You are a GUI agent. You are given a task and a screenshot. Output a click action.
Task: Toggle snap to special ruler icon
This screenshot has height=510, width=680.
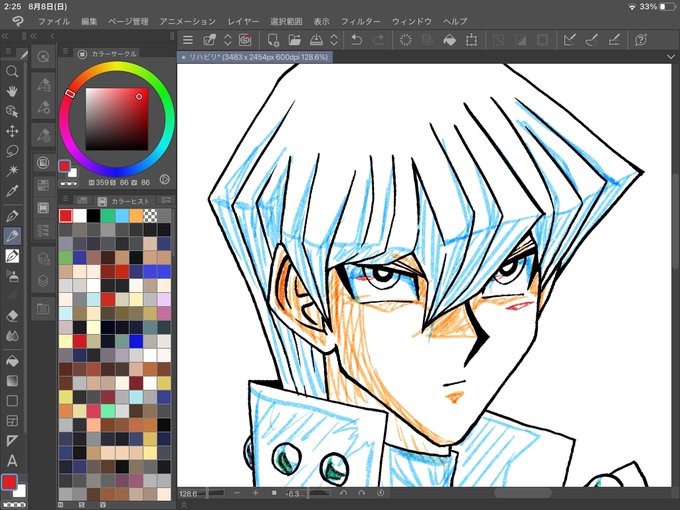[x=592, y=40]
